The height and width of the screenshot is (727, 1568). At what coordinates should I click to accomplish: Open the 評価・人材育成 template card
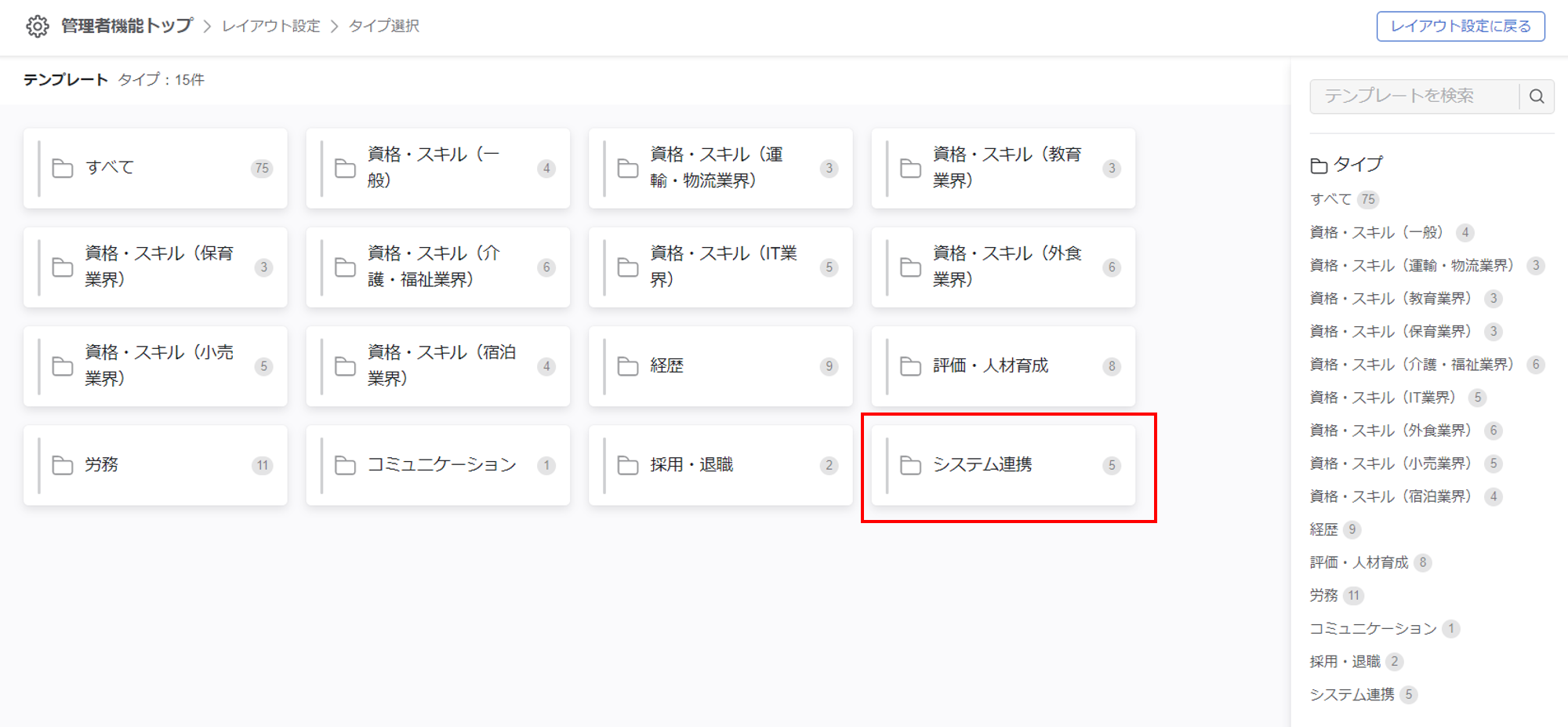tap(1004, 365)
